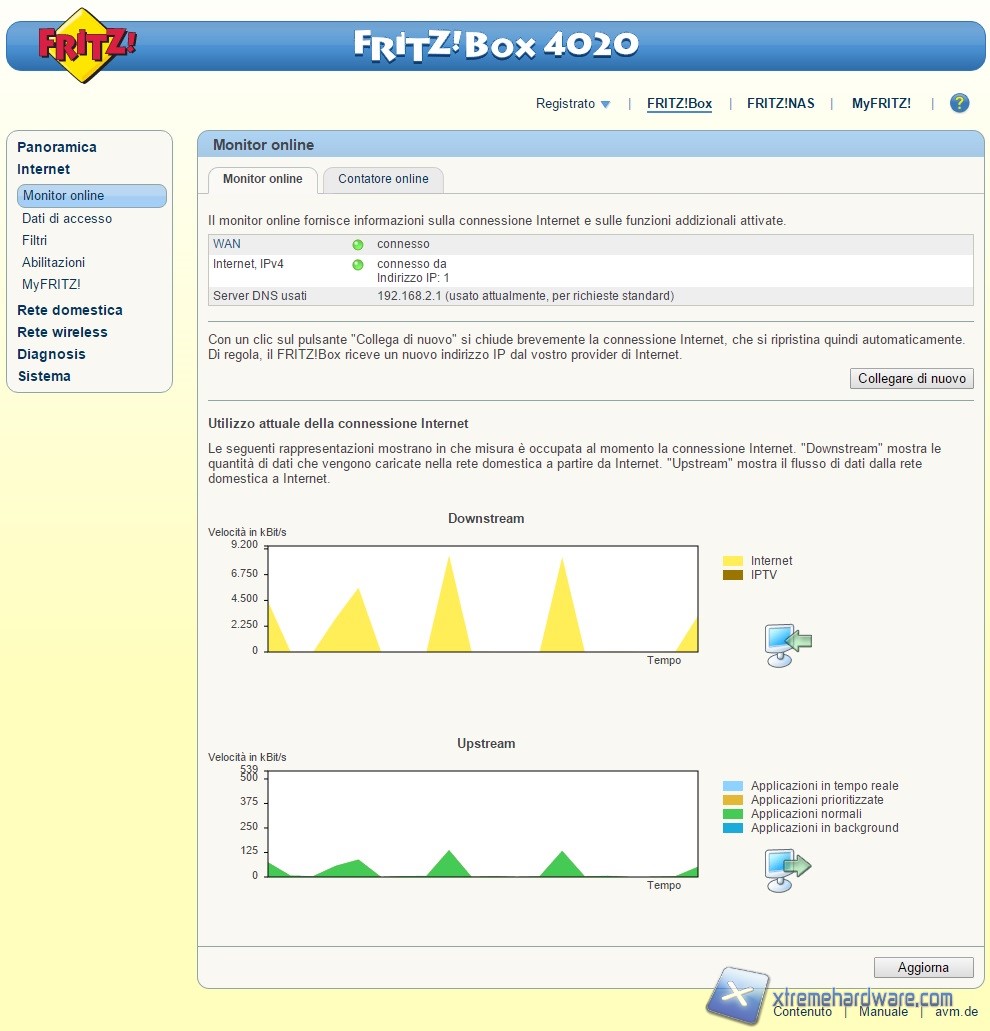This screenshot has height=1031, width=990.
Task: Select the Monitor online tab
Action: [x=262, y=180]
